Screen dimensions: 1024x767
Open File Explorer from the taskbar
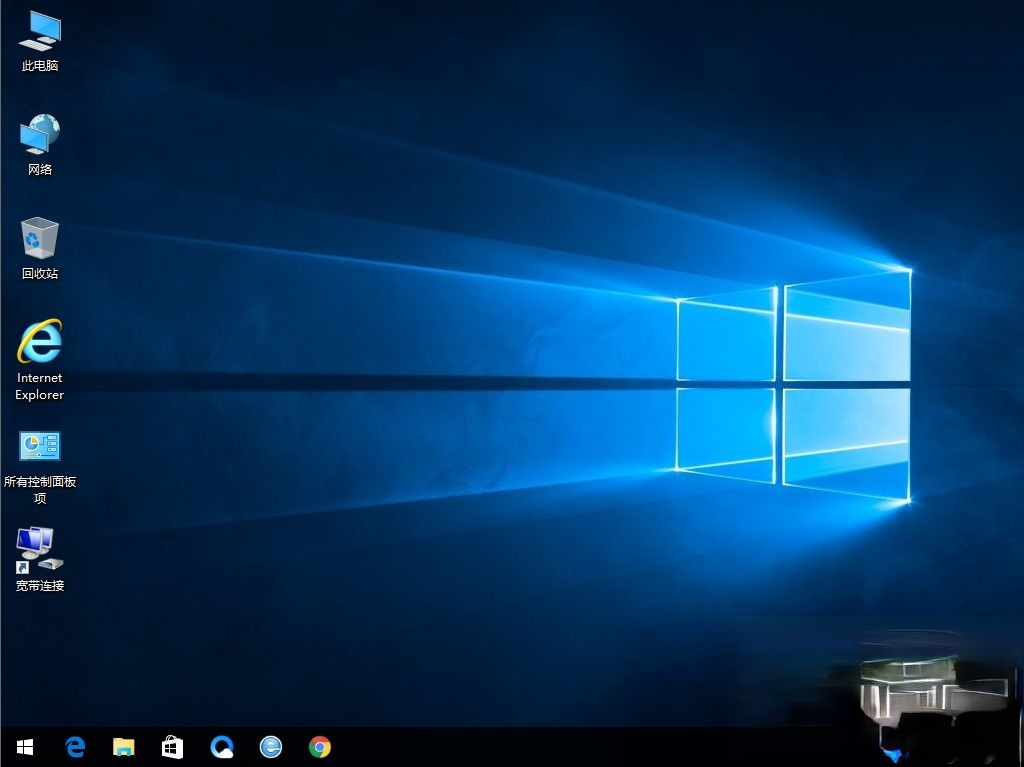coord(123,747)
